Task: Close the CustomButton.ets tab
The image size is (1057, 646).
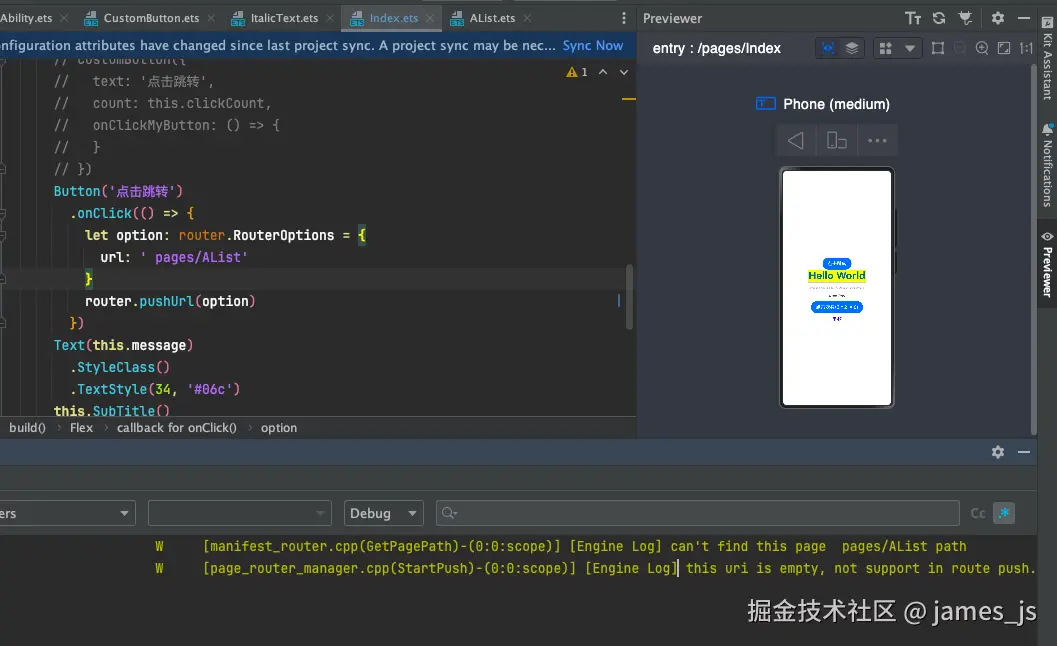Action: pos(211,18)
